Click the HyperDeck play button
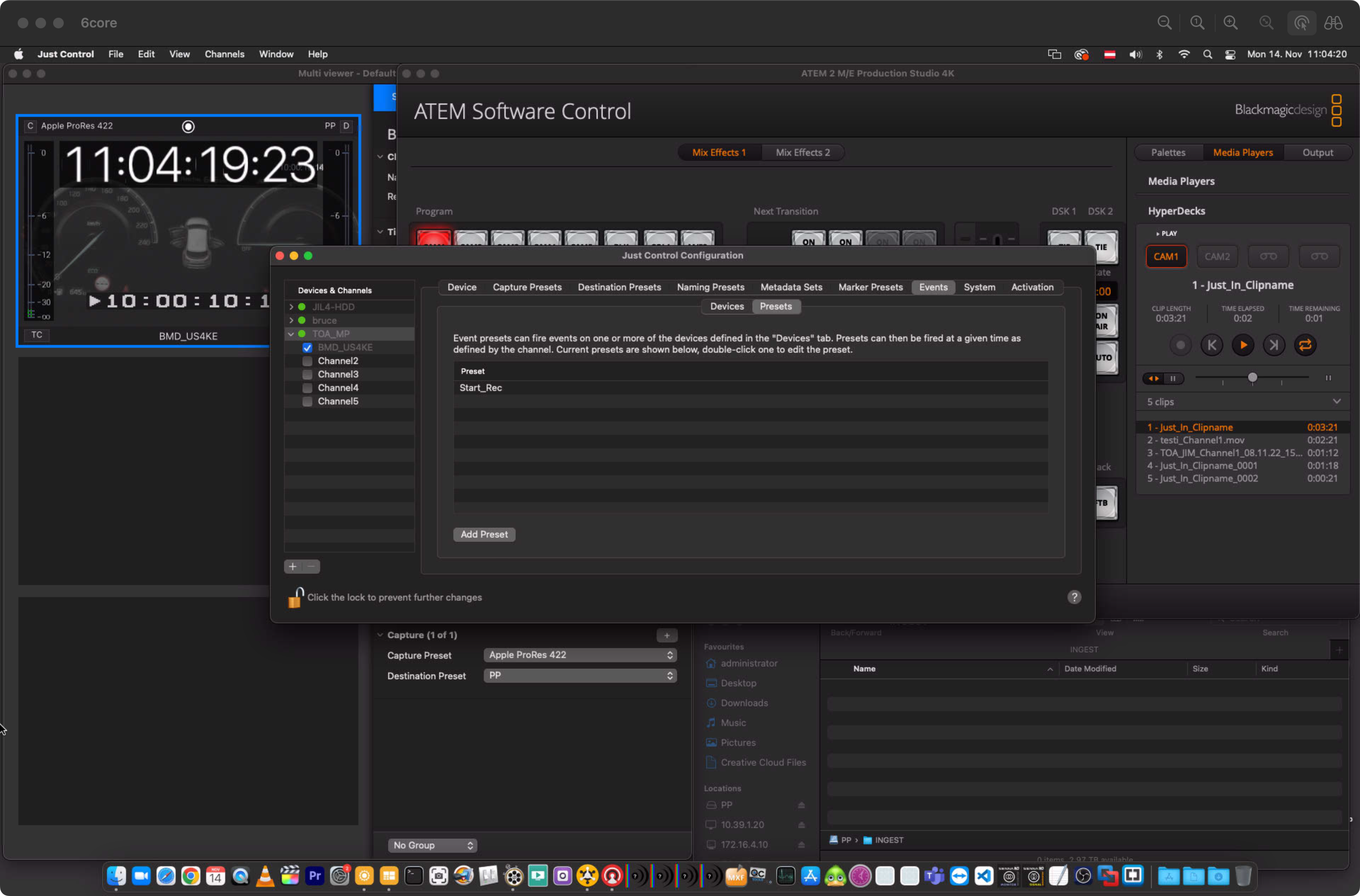The width and height of the screenshot is (1360, 896). (1243, 345)
